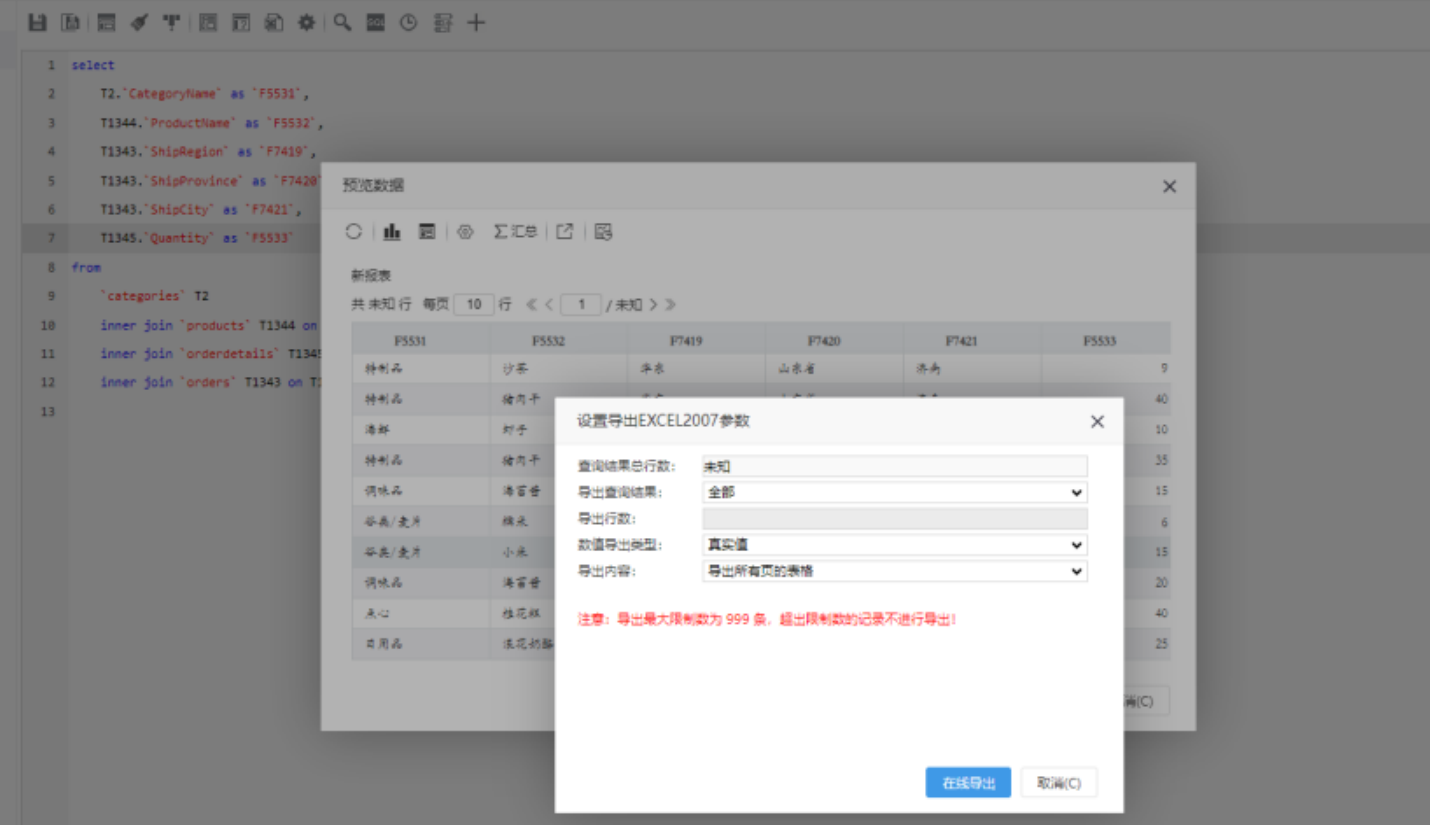Open the 数值导出类型 dropdown showing 真实值
Screen dimensions: 1430x825
pos(894,545)
